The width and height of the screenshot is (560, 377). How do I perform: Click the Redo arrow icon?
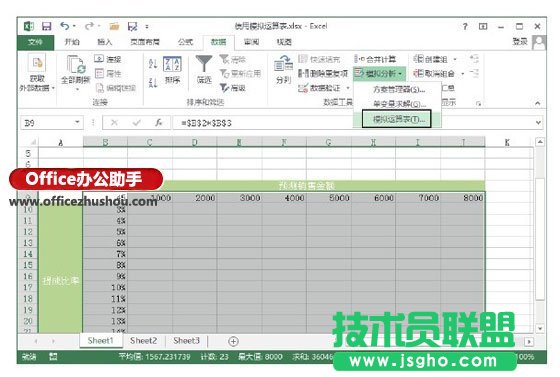pos(89,26)
